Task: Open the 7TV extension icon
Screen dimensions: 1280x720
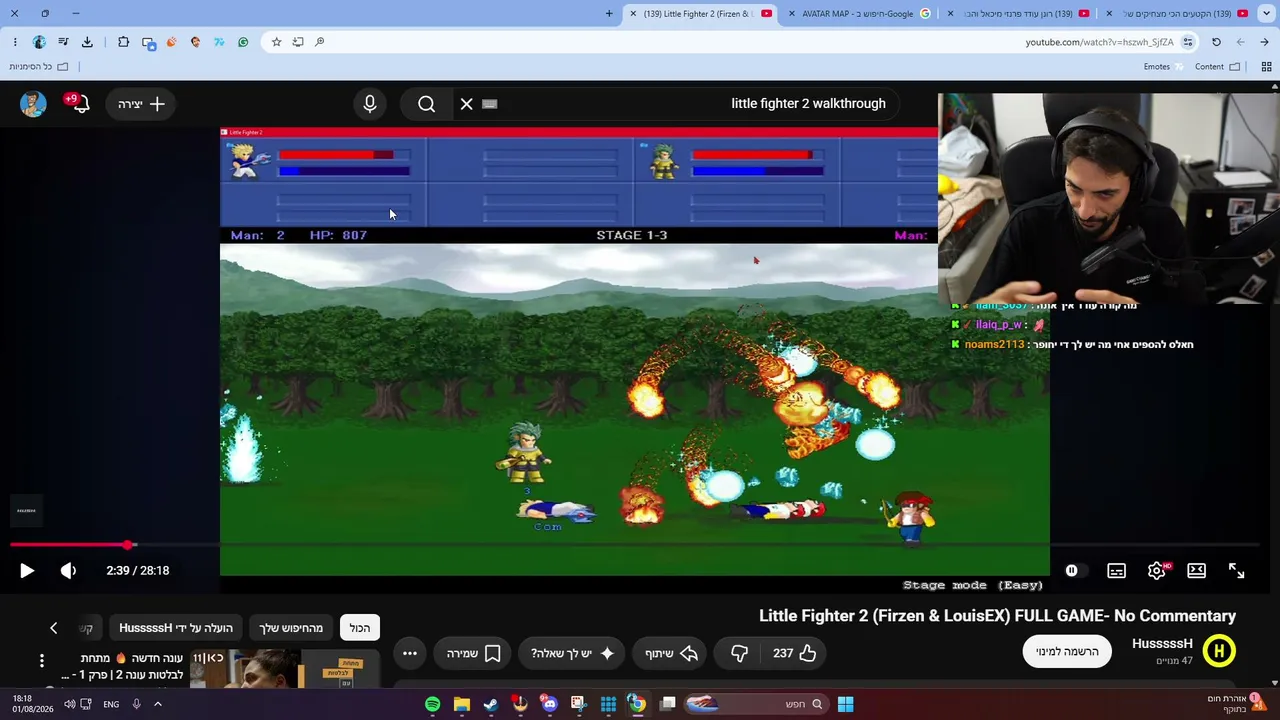Action: tap(219, 42)
